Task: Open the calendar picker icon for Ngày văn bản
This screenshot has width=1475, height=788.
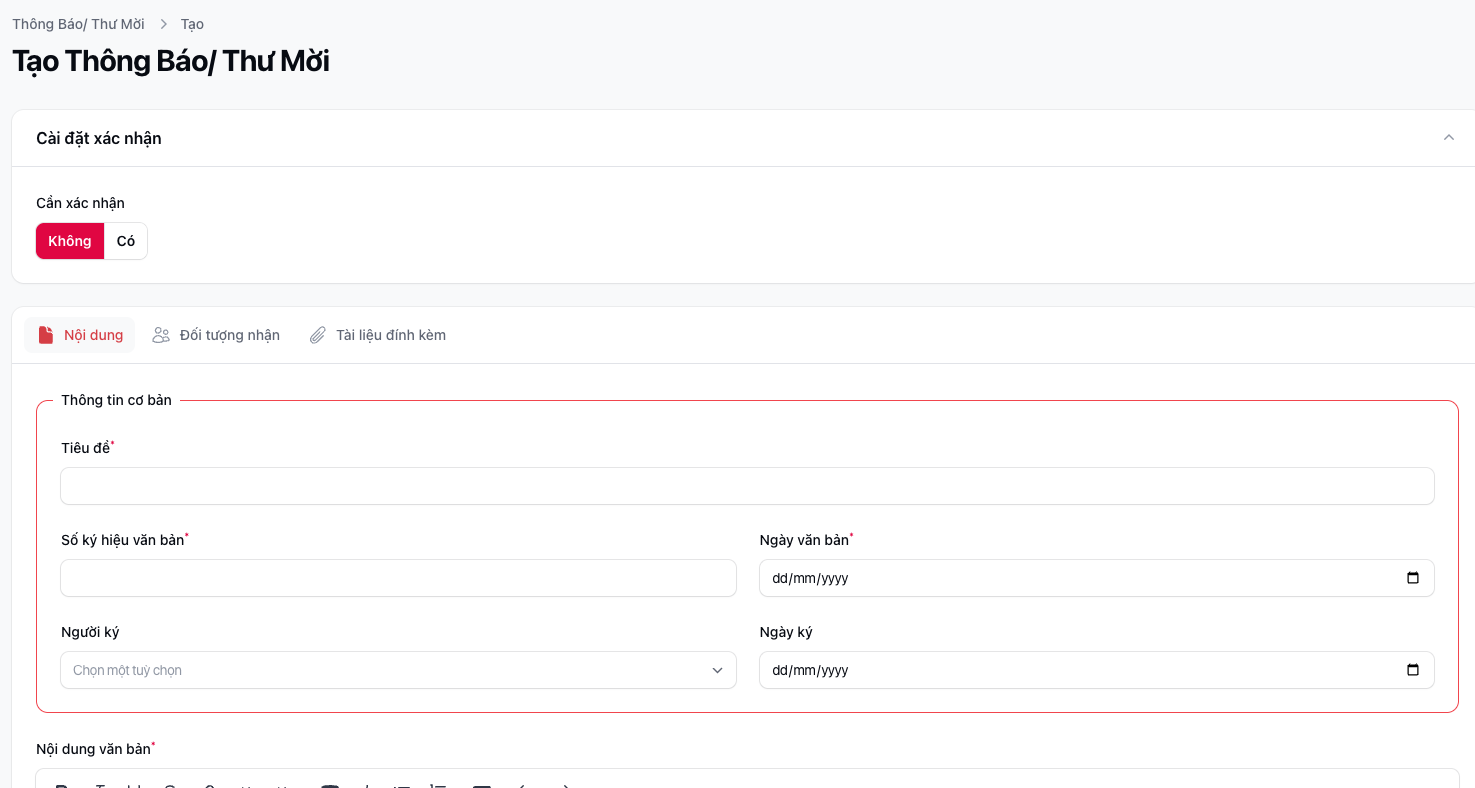Action: (x=1412, y=578)
